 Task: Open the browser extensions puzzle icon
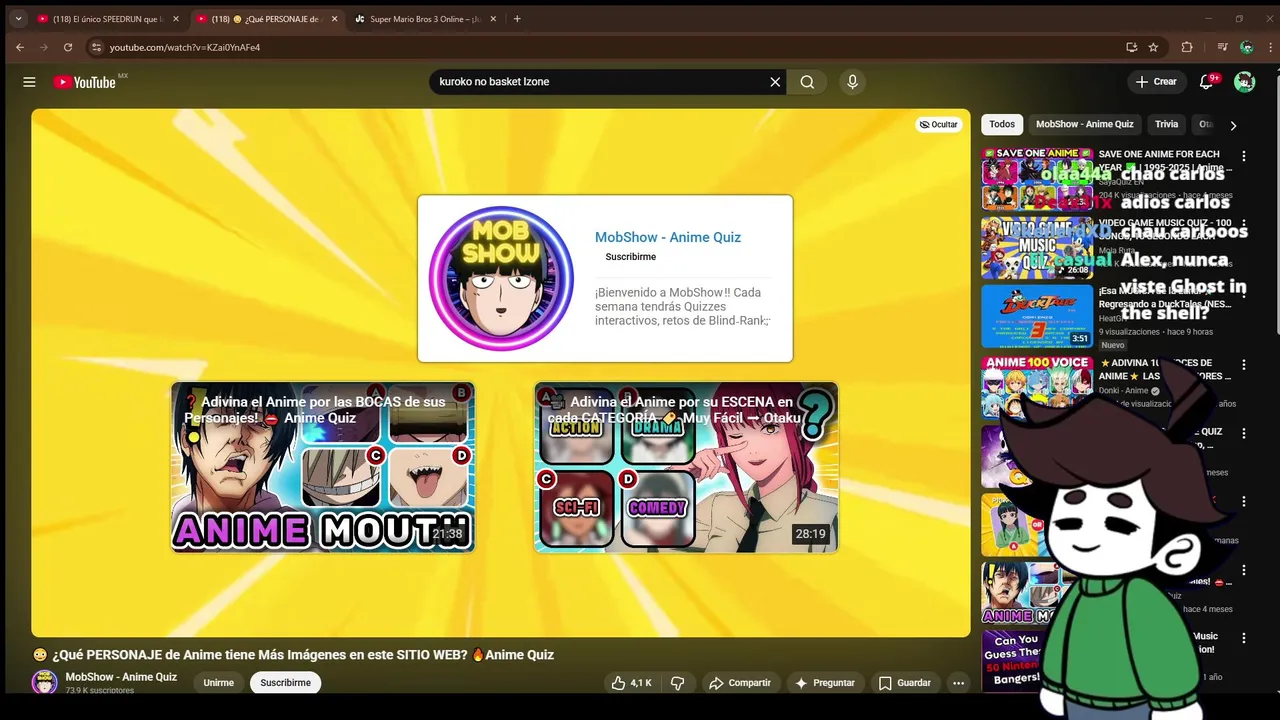pyautogui.click(x=1187, y=47)
